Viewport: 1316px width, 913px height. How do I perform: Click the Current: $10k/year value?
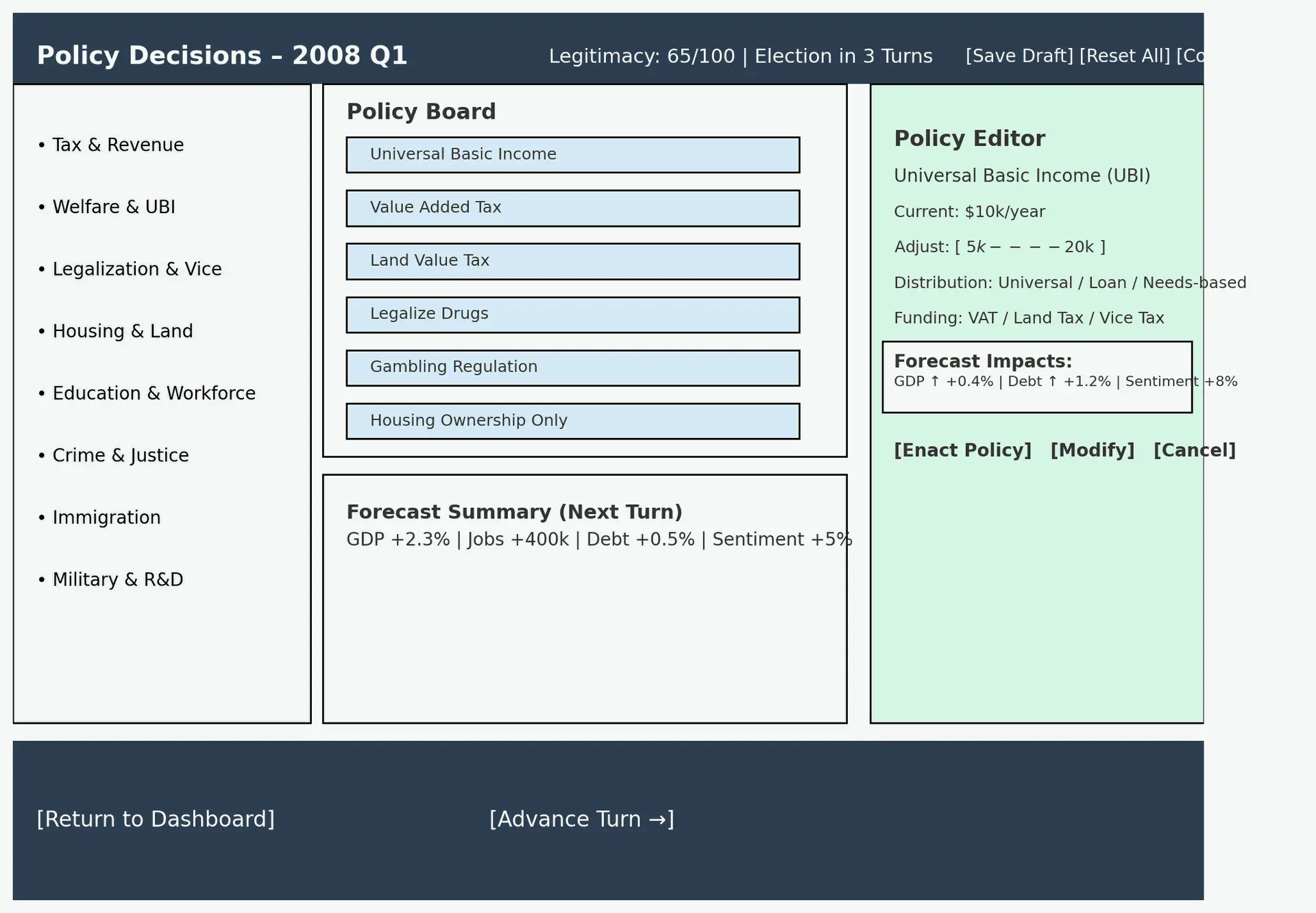969,212
